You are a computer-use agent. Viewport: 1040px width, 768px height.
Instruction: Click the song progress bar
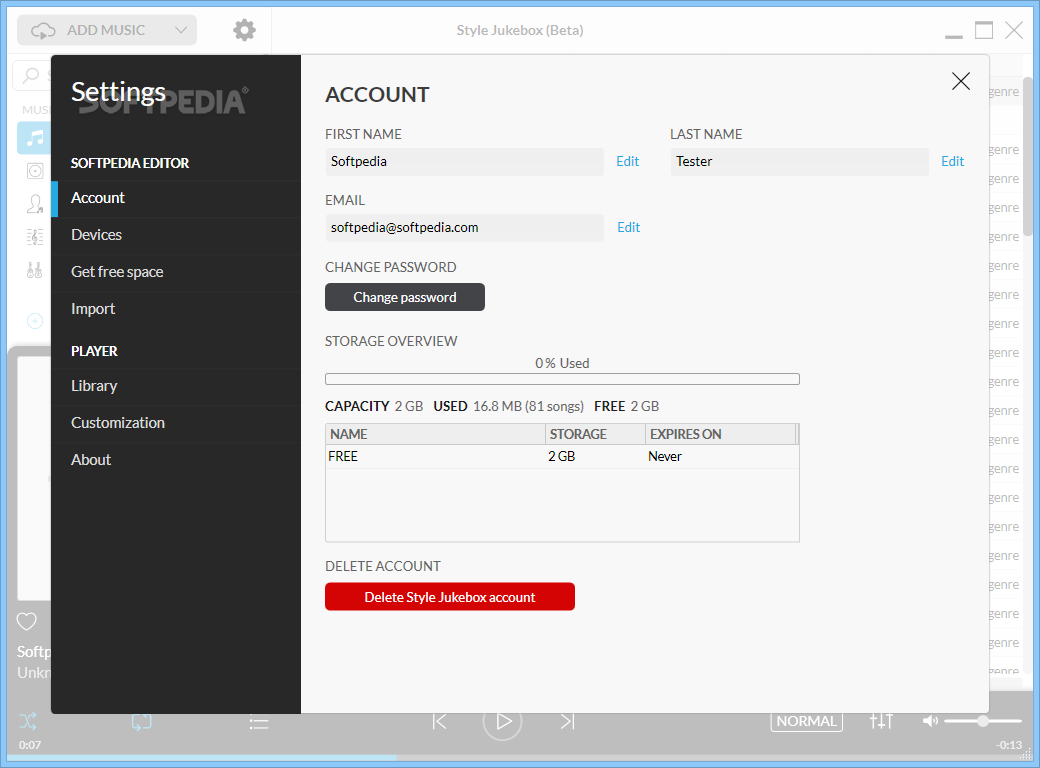(x=520, y=757)
